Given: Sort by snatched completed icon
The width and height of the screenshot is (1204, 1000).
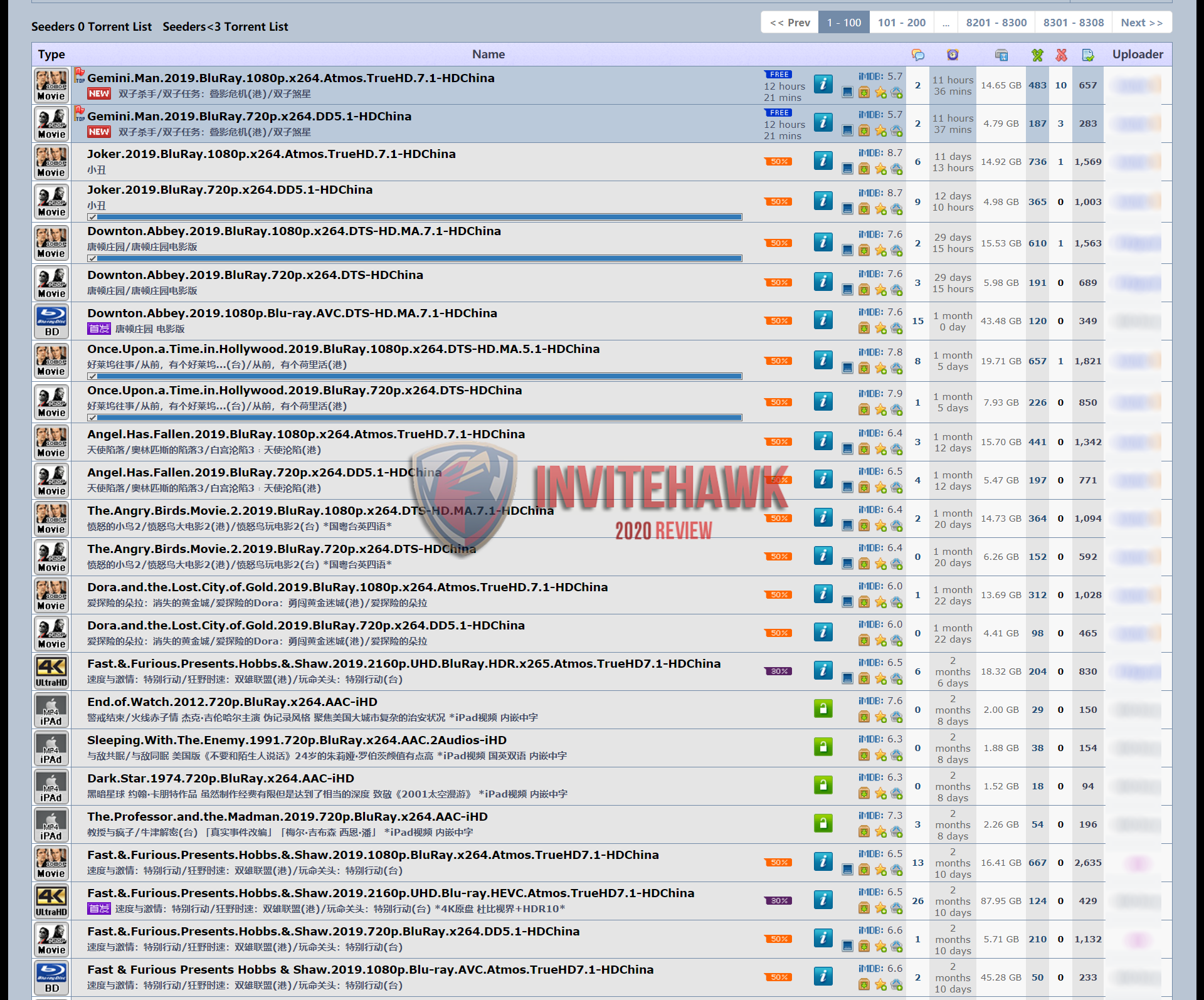Looking at the screenshot, I should [x=1088, y=55].
